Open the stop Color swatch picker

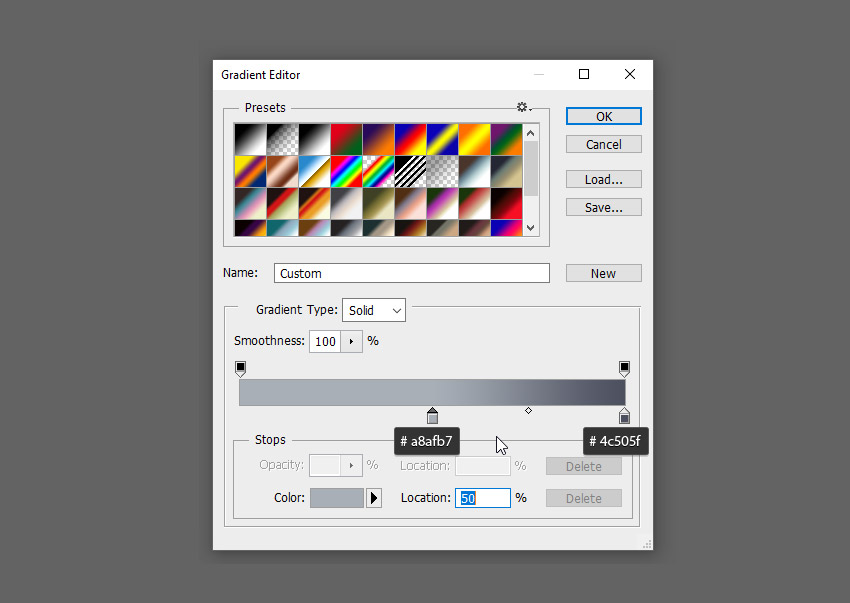coord(337,498)
